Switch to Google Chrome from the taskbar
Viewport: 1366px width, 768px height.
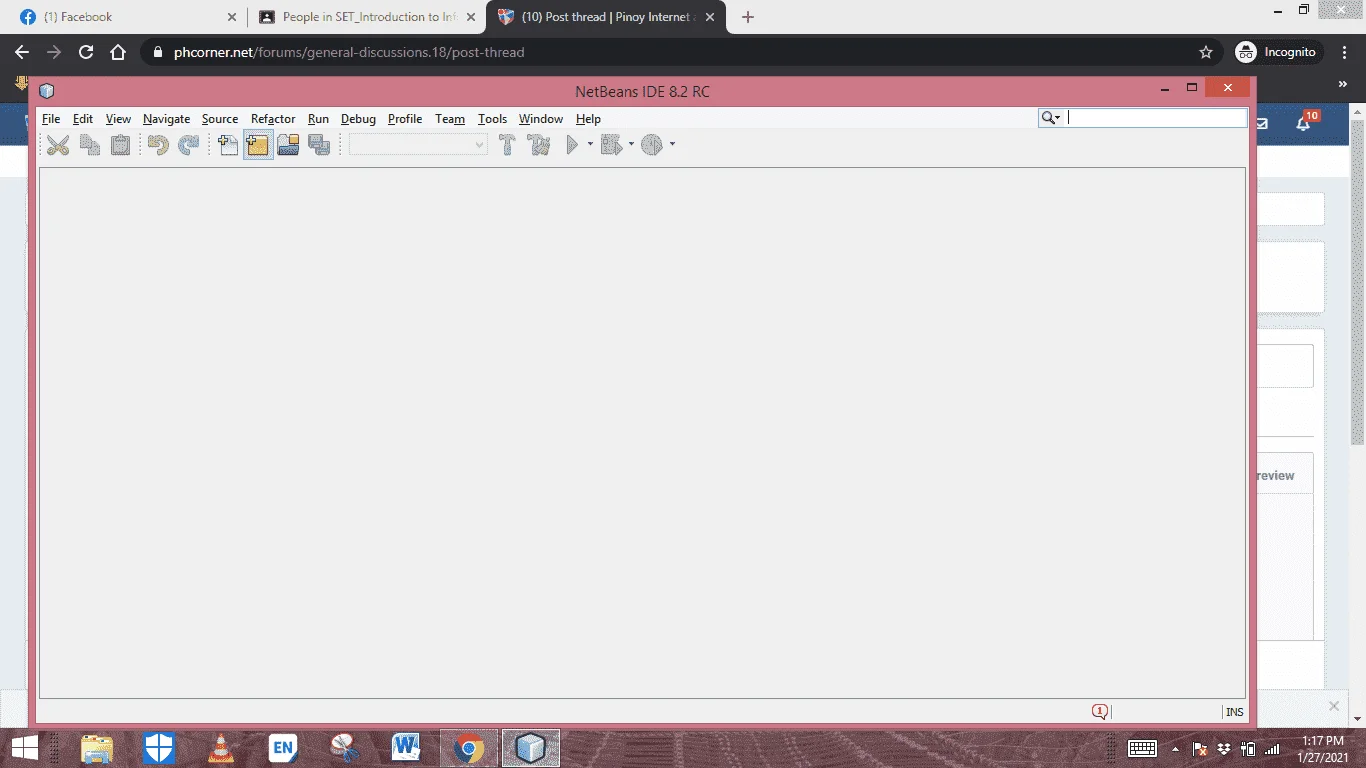coord(468,748)
